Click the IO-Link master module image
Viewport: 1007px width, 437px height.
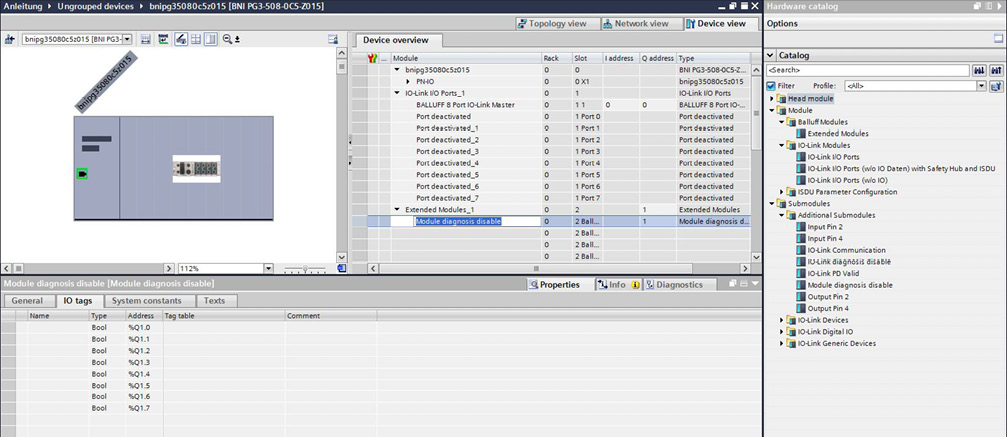pos(195,168)
